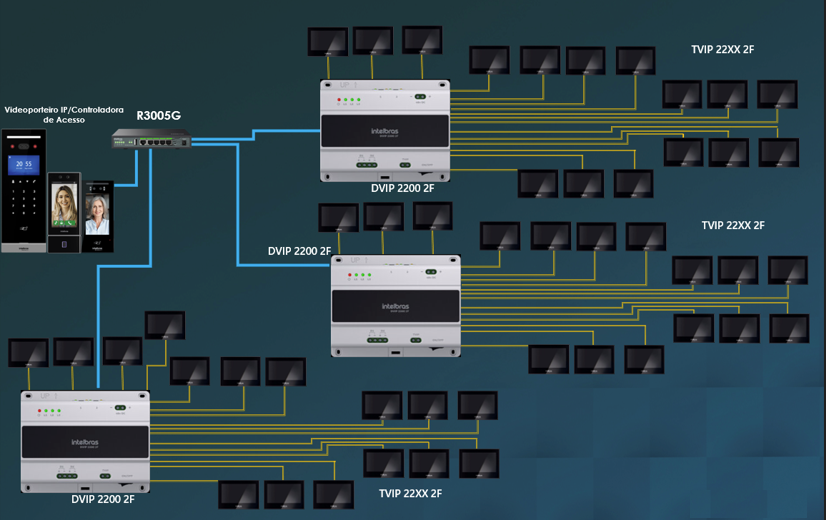Click the red LED on the top distributor
The image size is (826, 520).
click(339, 99)
